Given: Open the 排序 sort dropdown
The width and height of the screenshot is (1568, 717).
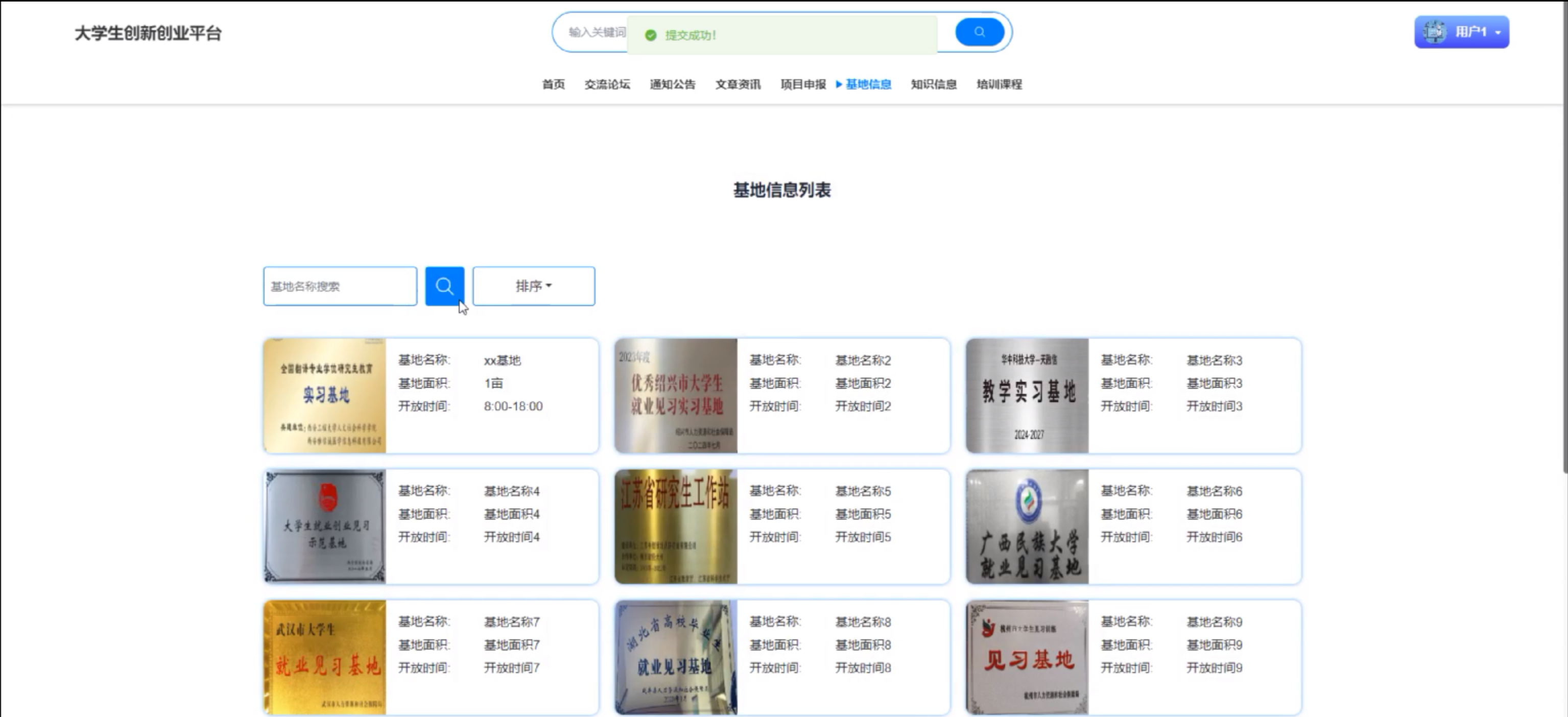Looking at the screenshot, I should click(x=533, y=285).
